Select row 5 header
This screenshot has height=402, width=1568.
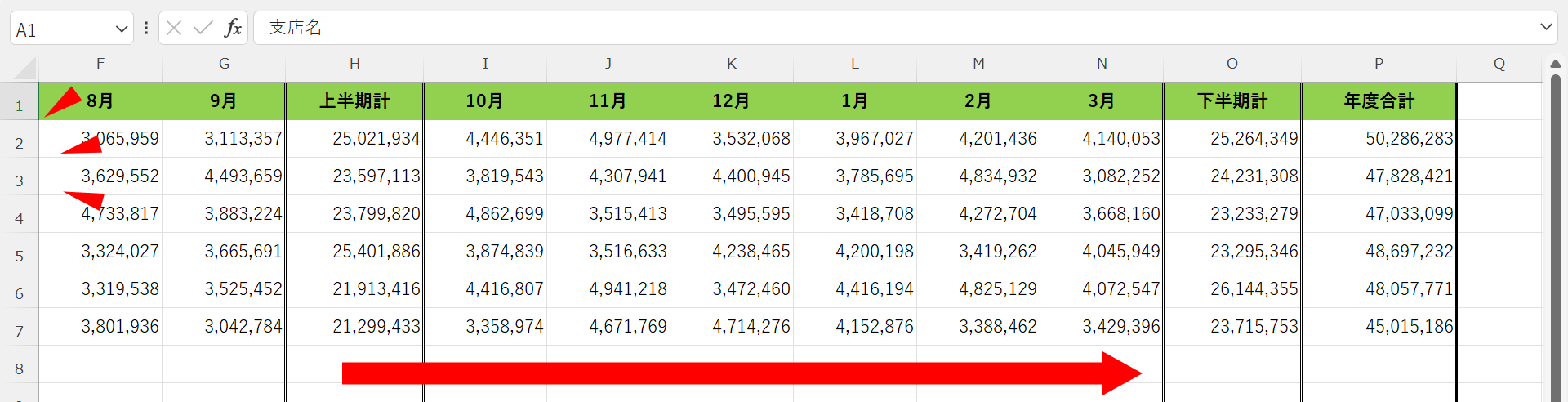[x=20, y=256]
